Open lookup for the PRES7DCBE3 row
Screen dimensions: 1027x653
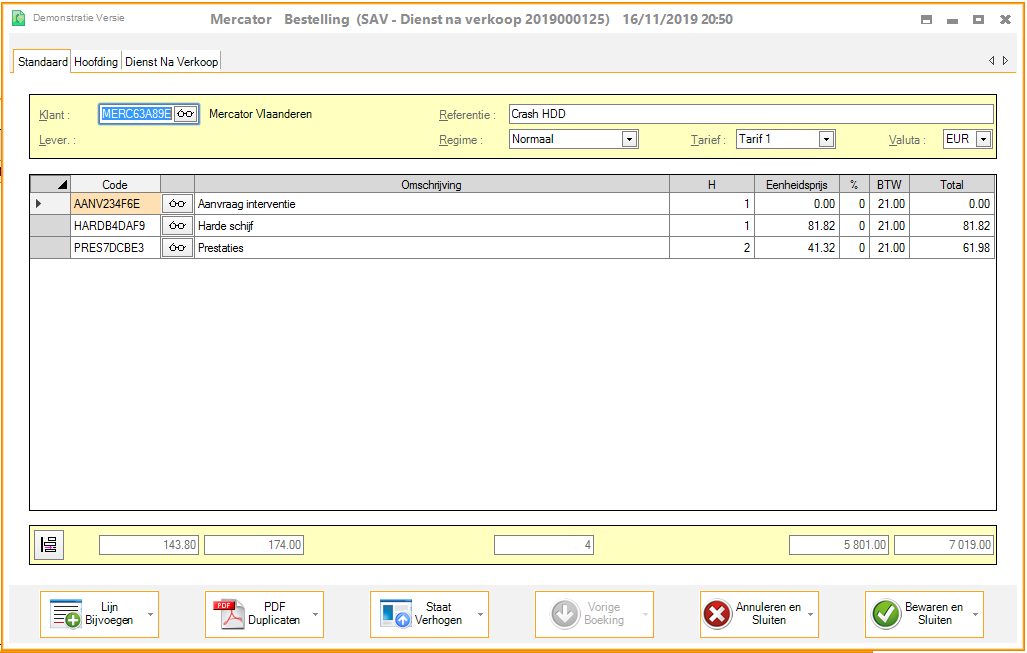point(177,248)
